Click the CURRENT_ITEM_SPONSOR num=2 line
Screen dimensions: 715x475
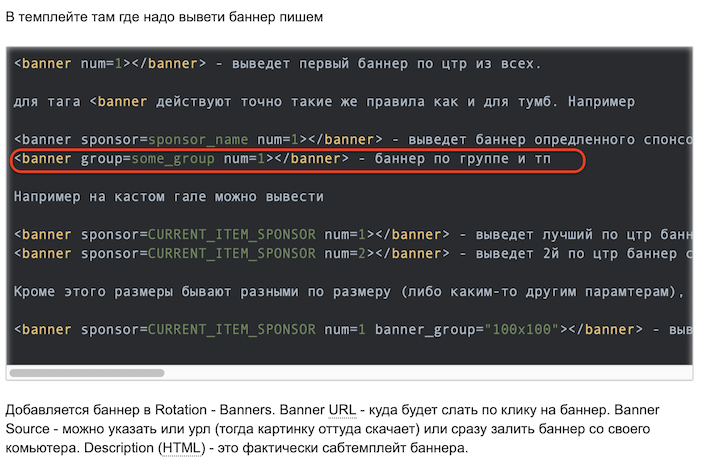tap(353, 253)
